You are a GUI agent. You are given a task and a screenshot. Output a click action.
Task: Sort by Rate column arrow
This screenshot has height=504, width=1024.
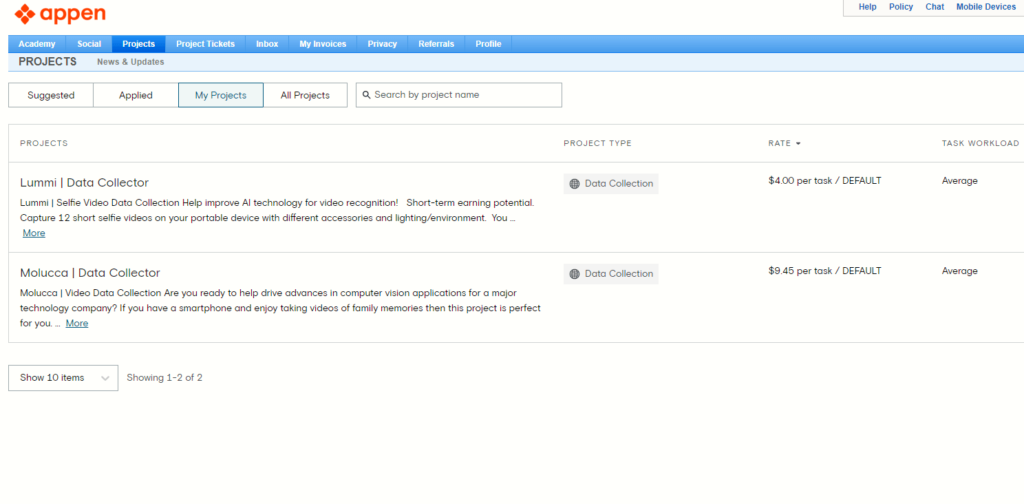[x=798, y=144]
